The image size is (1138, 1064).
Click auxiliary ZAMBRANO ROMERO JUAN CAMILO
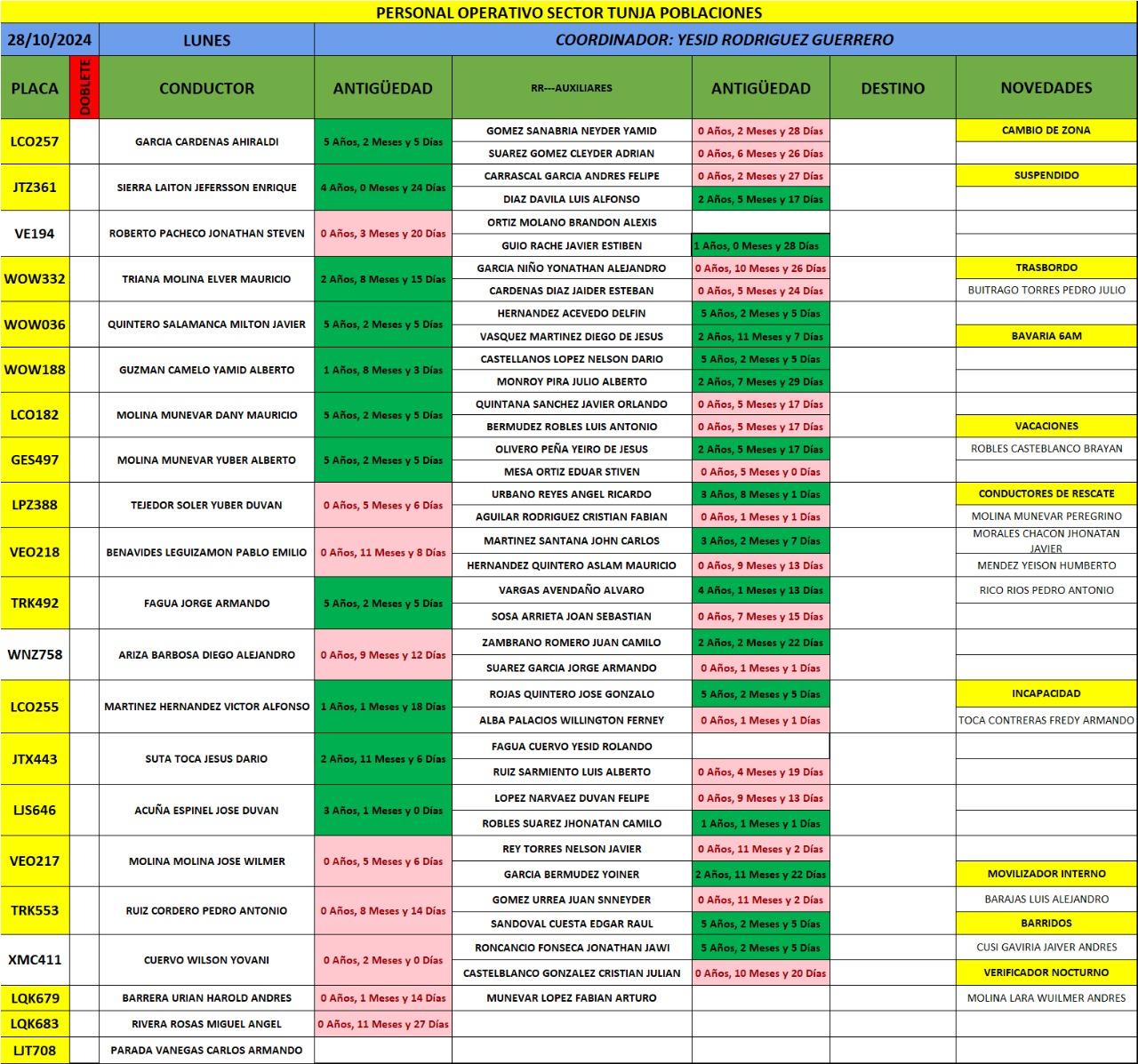[x=572, y=643]
